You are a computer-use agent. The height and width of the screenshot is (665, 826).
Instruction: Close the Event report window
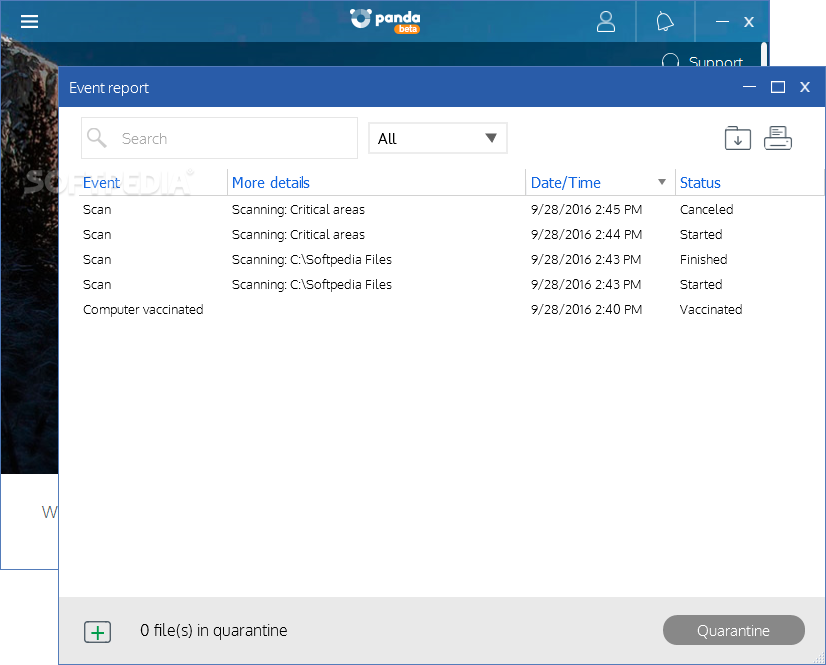[804, 87]
